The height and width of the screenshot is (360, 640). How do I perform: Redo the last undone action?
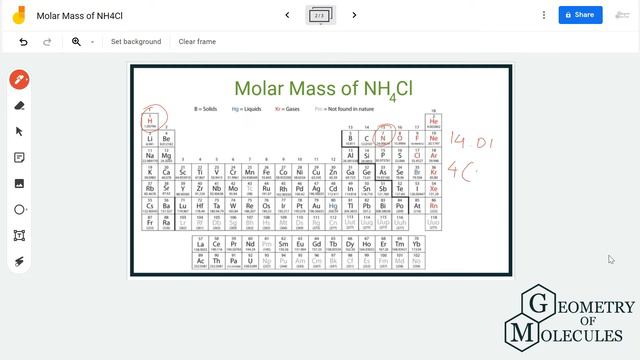[47, 42]
